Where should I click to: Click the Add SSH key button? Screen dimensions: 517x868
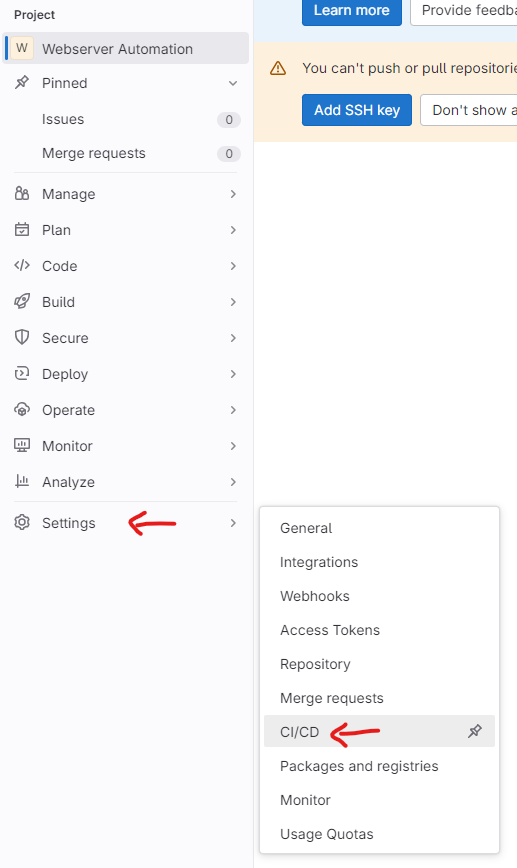(357, 110)
